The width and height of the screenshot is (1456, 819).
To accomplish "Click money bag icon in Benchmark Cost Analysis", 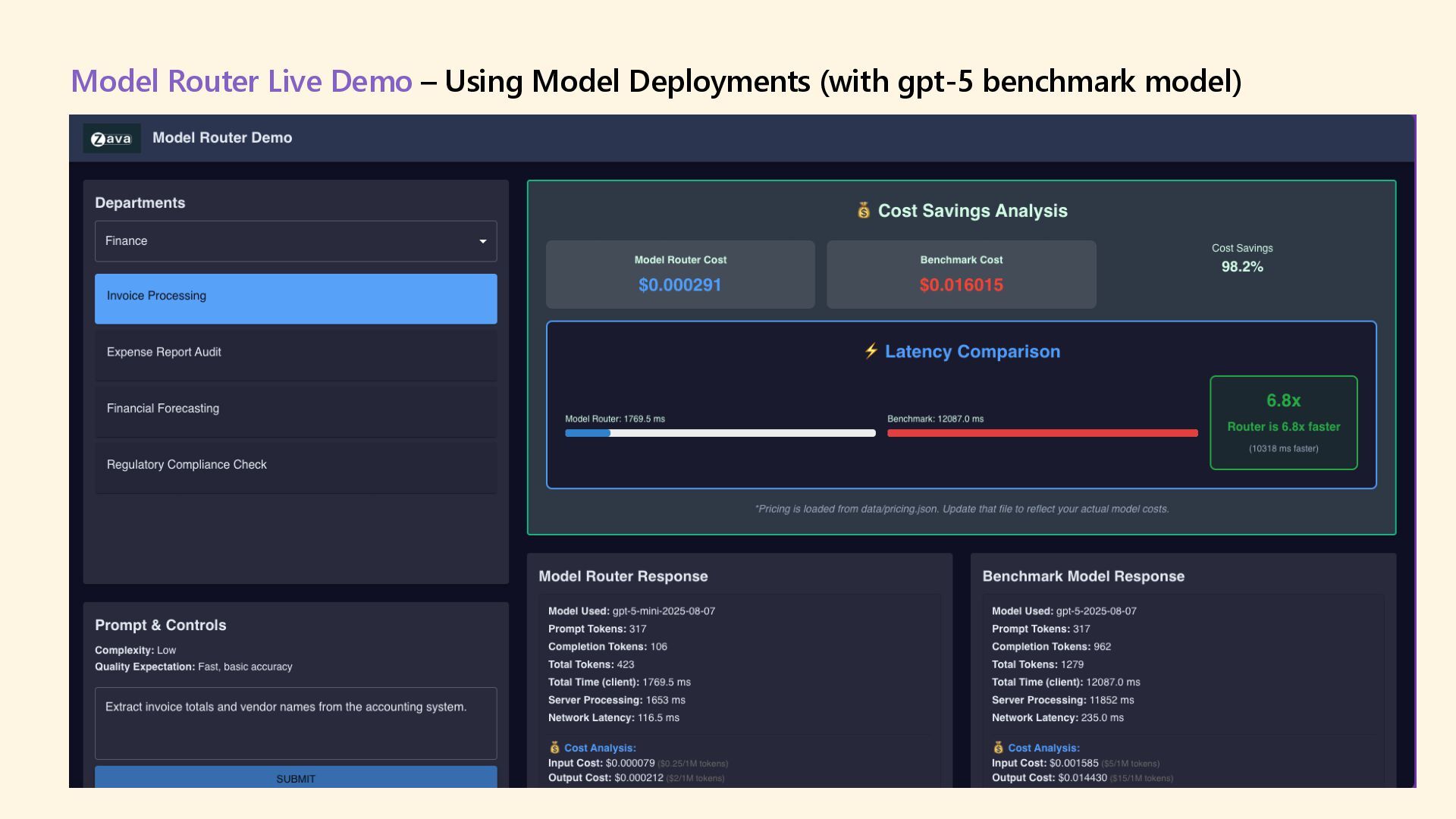I will (x=998, y=748).
